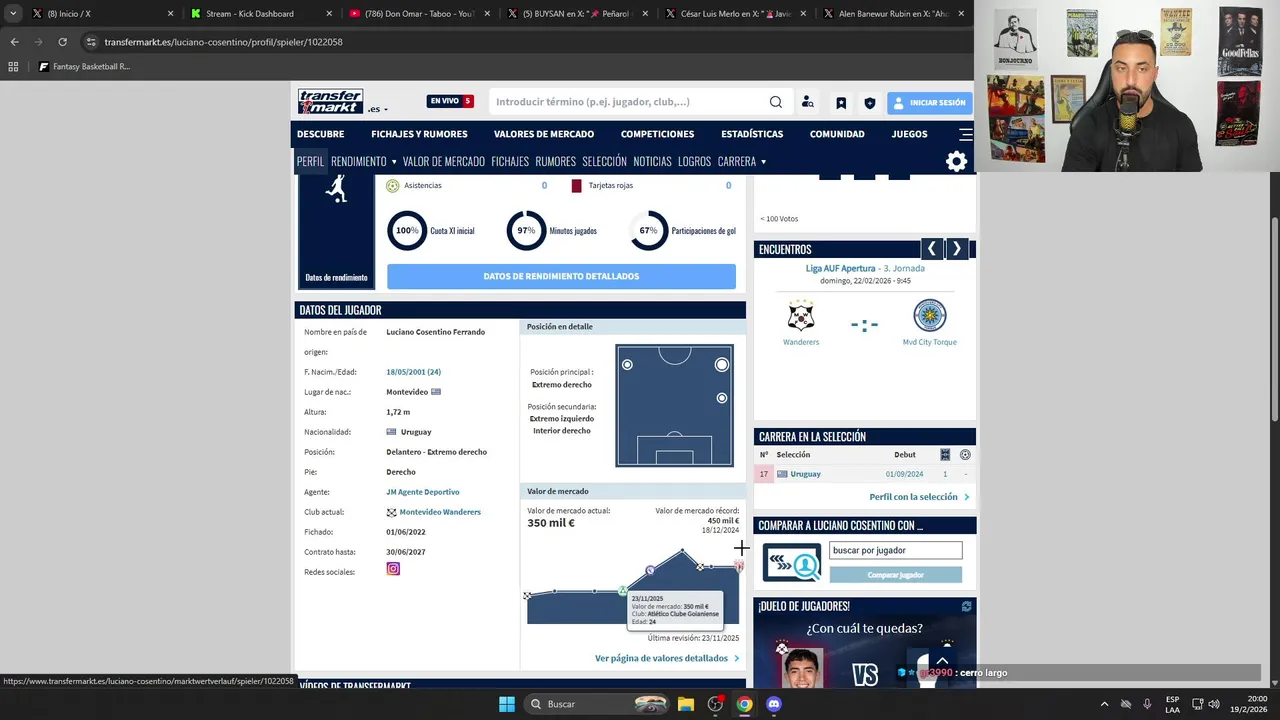The width and height of the screenshot is (1280, 720).
Task: Click the browser back arrow
Action: 14,42
